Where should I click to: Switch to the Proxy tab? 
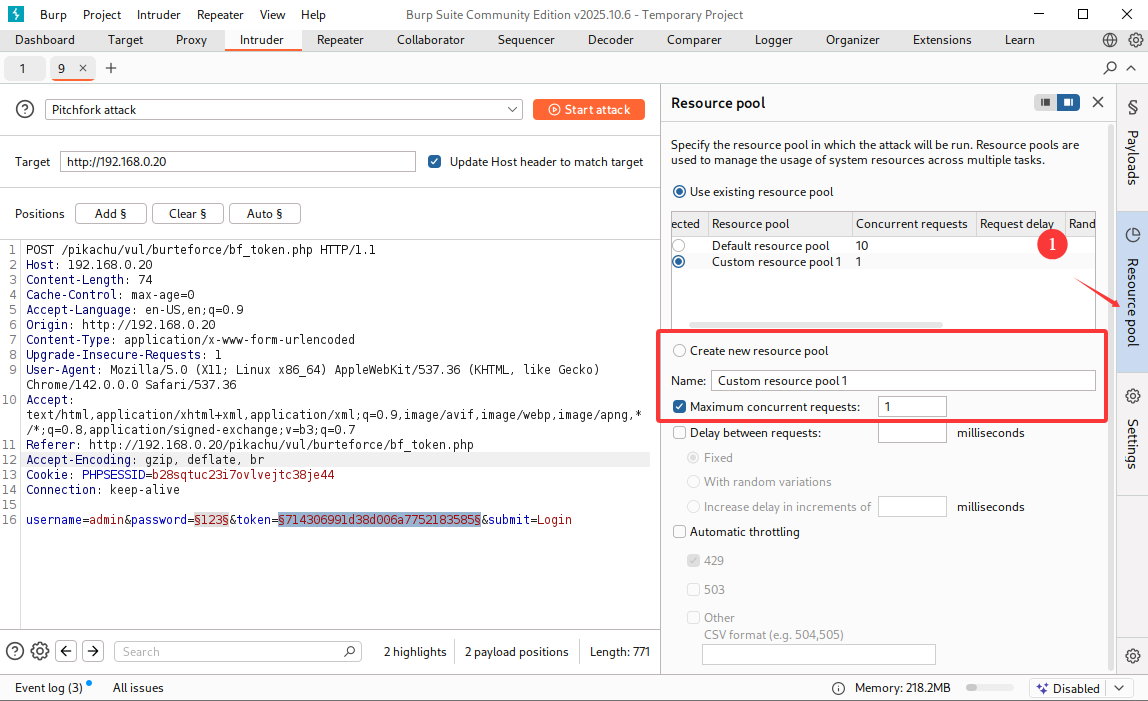tap(191, 40)
